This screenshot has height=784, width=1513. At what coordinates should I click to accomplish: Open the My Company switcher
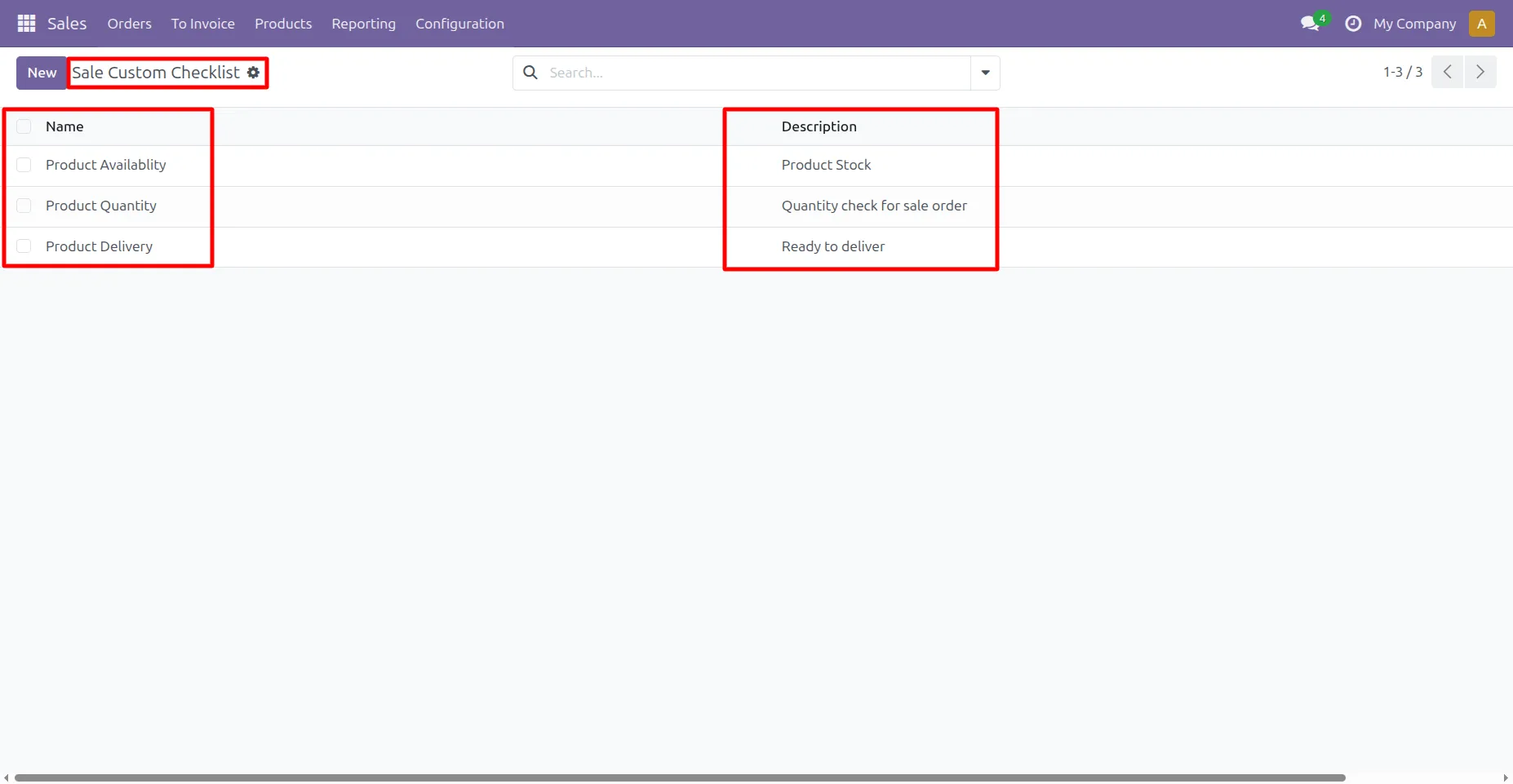(1414, 24)
